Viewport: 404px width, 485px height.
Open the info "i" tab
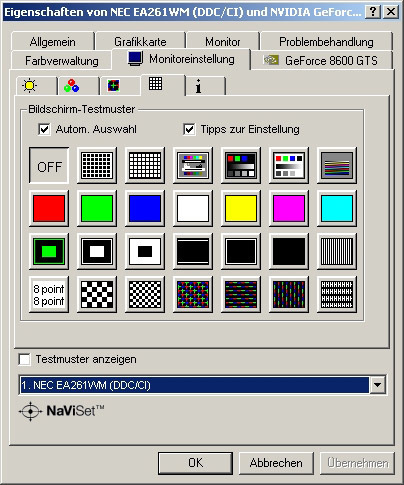pyautogui.click(x=206, y=86)
